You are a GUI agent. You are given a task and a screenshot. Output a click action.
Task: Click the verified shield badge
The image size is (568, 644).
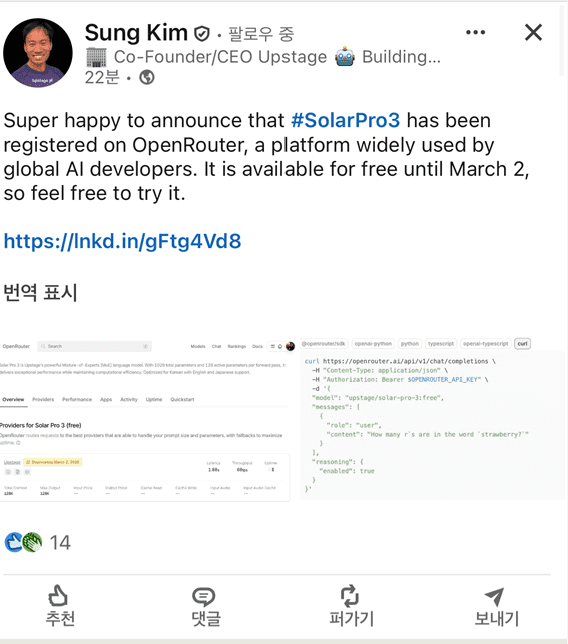click(202, 34)
